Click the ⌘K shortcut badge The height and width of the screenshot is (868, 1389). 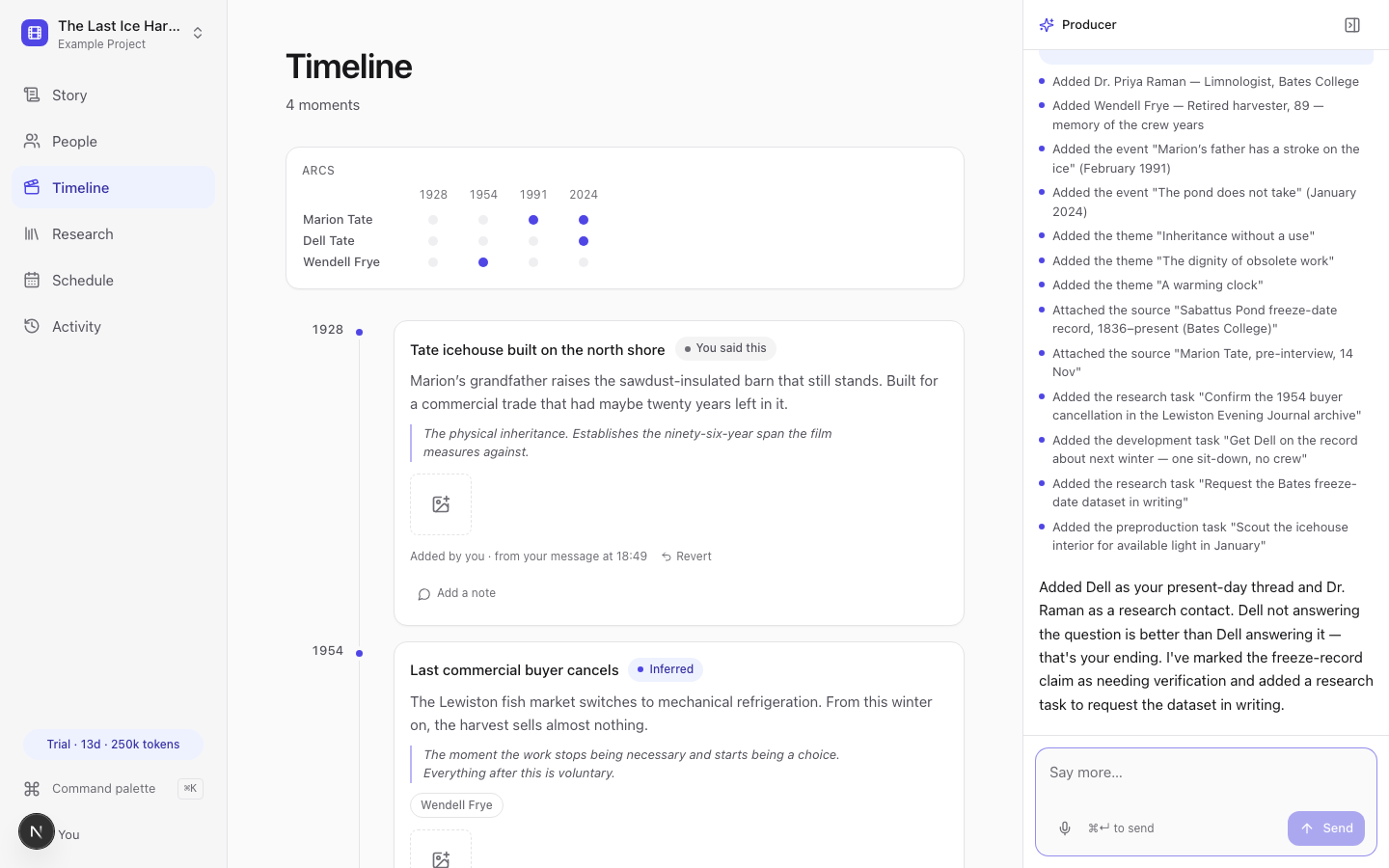[190, 789]
